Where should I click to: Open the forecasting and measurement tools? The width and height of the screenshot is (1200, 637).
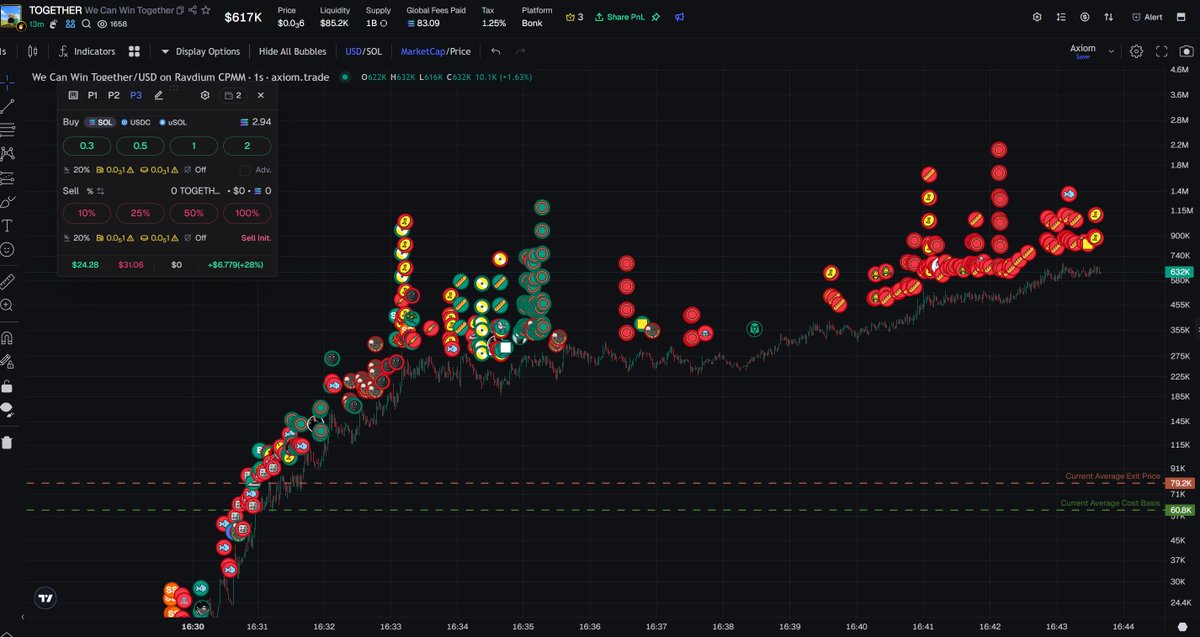pos(8,178)
